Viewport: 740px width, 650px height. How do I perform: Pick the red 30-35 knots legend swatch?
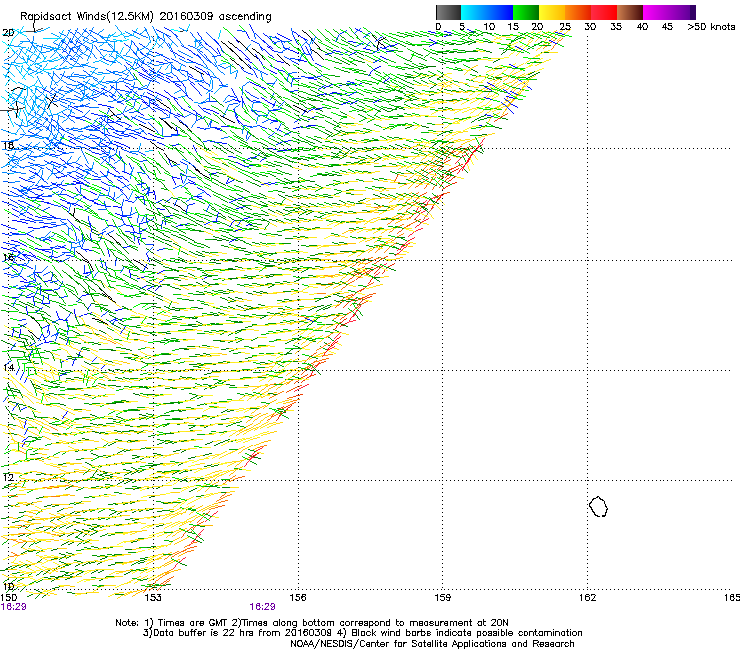(604, 12)
